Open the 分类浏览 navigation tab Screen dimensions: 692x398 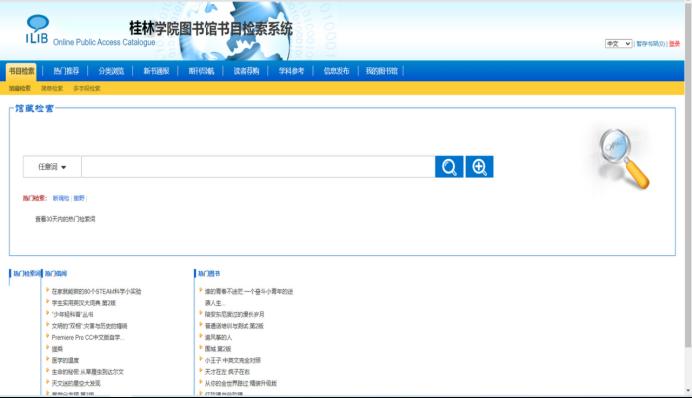111,71
